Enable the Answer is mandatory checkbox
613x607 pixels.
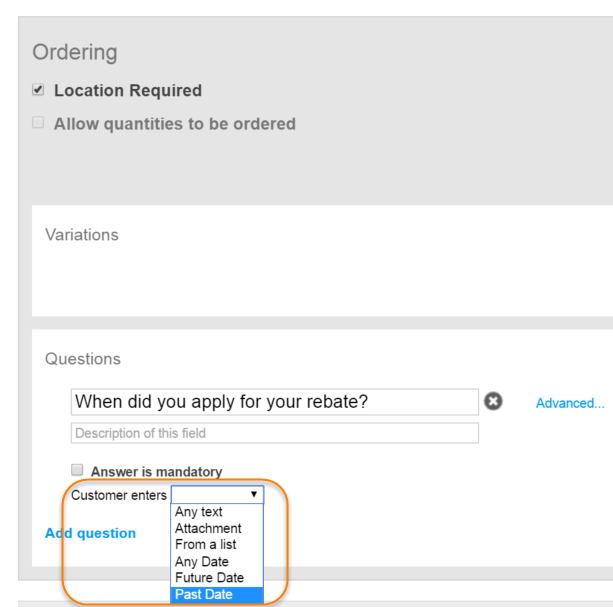tap(78, 470)
